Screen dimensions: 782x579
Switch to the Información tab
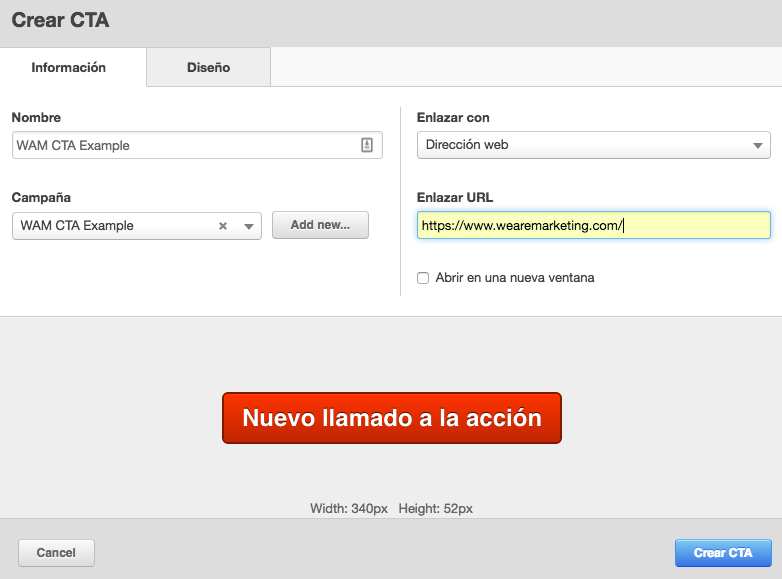[x=68, y=68]
